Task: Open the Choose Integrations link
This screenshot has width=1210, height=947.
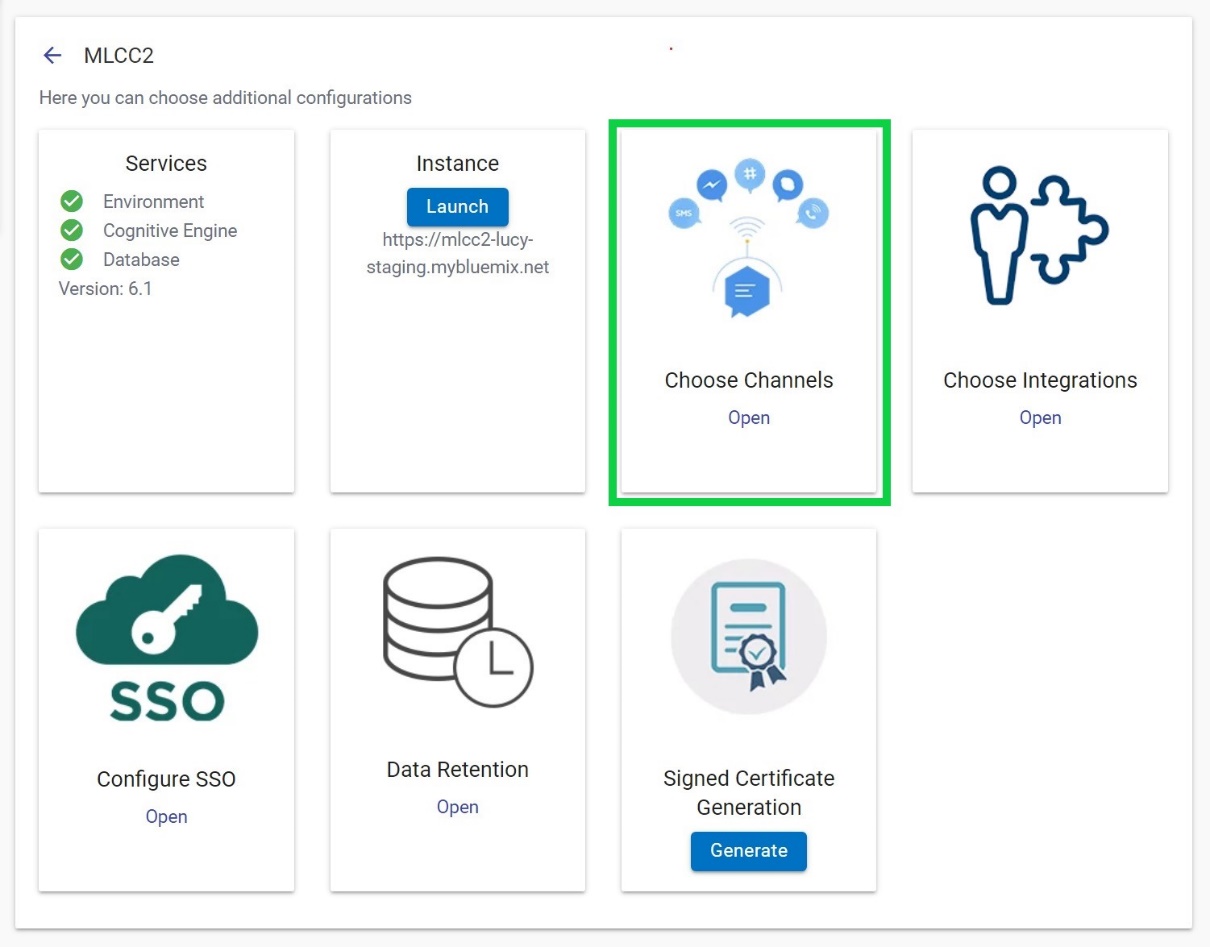Action: click(x=1040, y=418)
